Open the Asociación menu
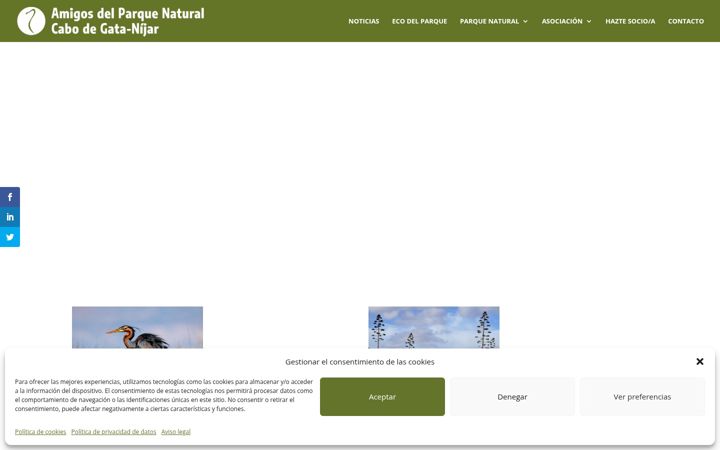The width and height of the screenshot is (720, 450). tap(562, 21)
